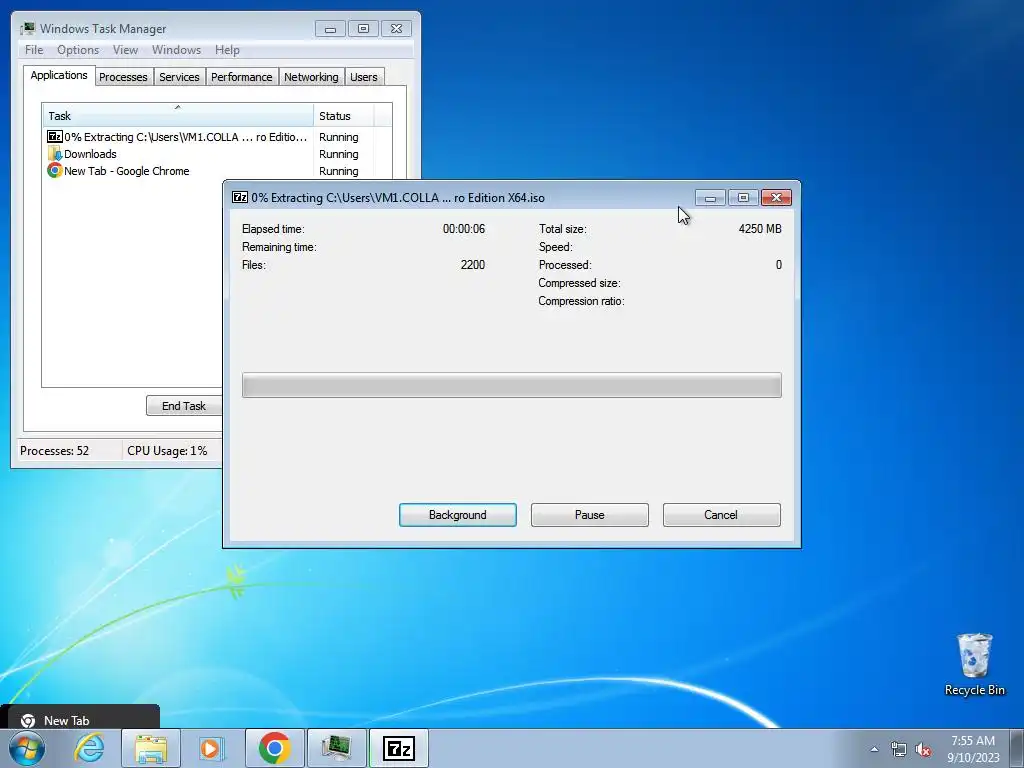Click End Task button in Task Manager
This screenshot has height=768, width=1024.
(184, 406)
